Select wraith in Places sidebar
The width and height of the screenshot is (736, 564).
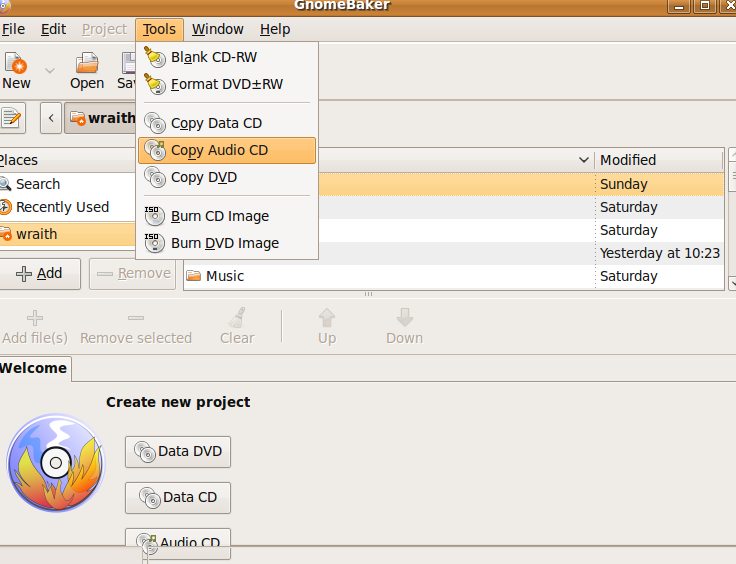68,234
